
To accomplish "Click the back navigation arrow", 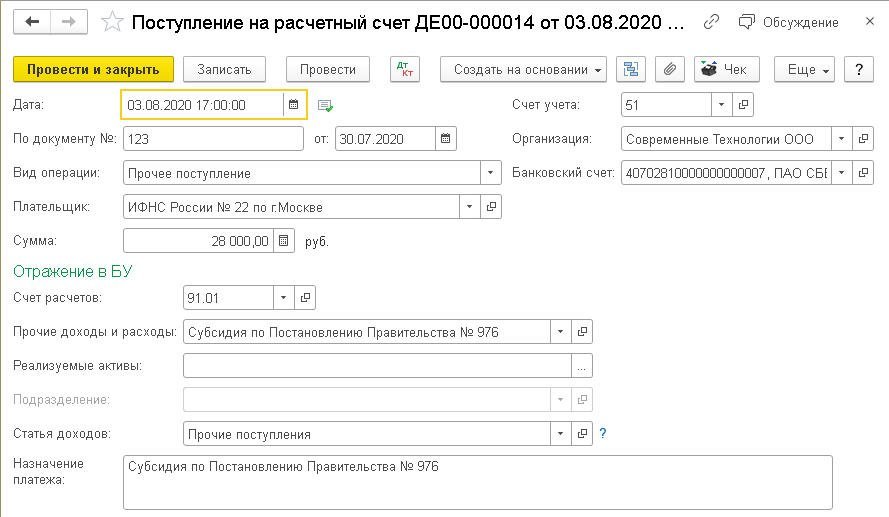I will [32, 21].
